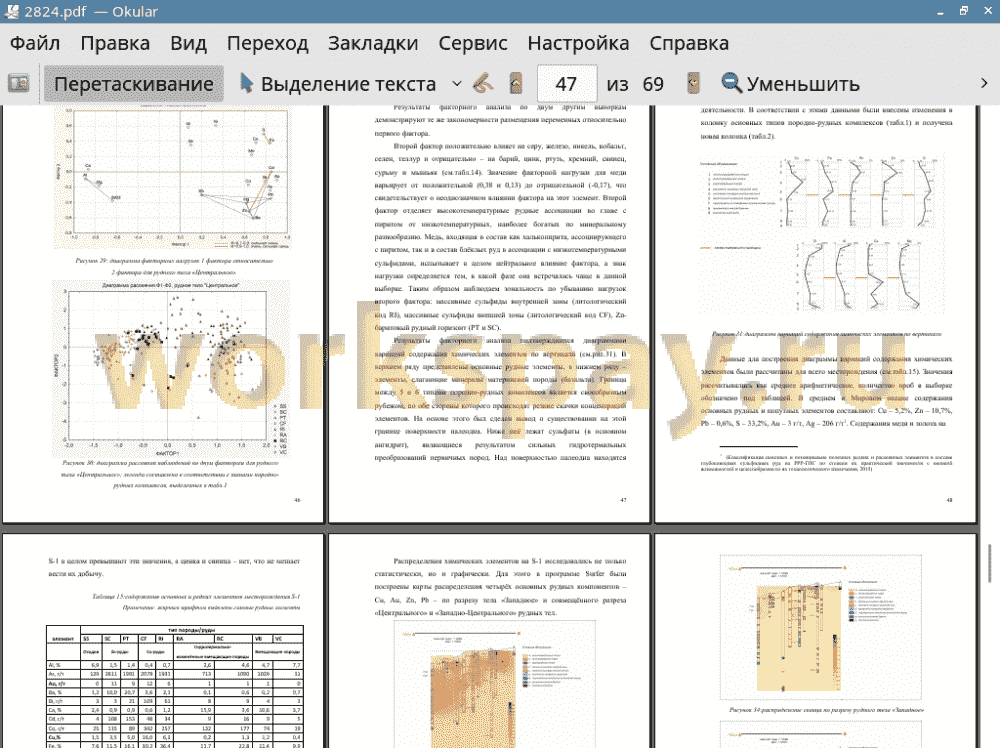Click page 47 text page
Image resolution: width=1000 pixels, height=748 pixels.
click(489, 314)
